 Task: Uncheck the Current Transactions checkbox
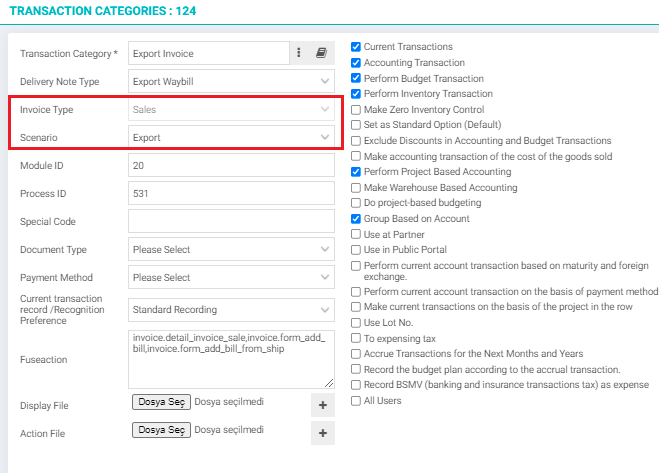356,47
